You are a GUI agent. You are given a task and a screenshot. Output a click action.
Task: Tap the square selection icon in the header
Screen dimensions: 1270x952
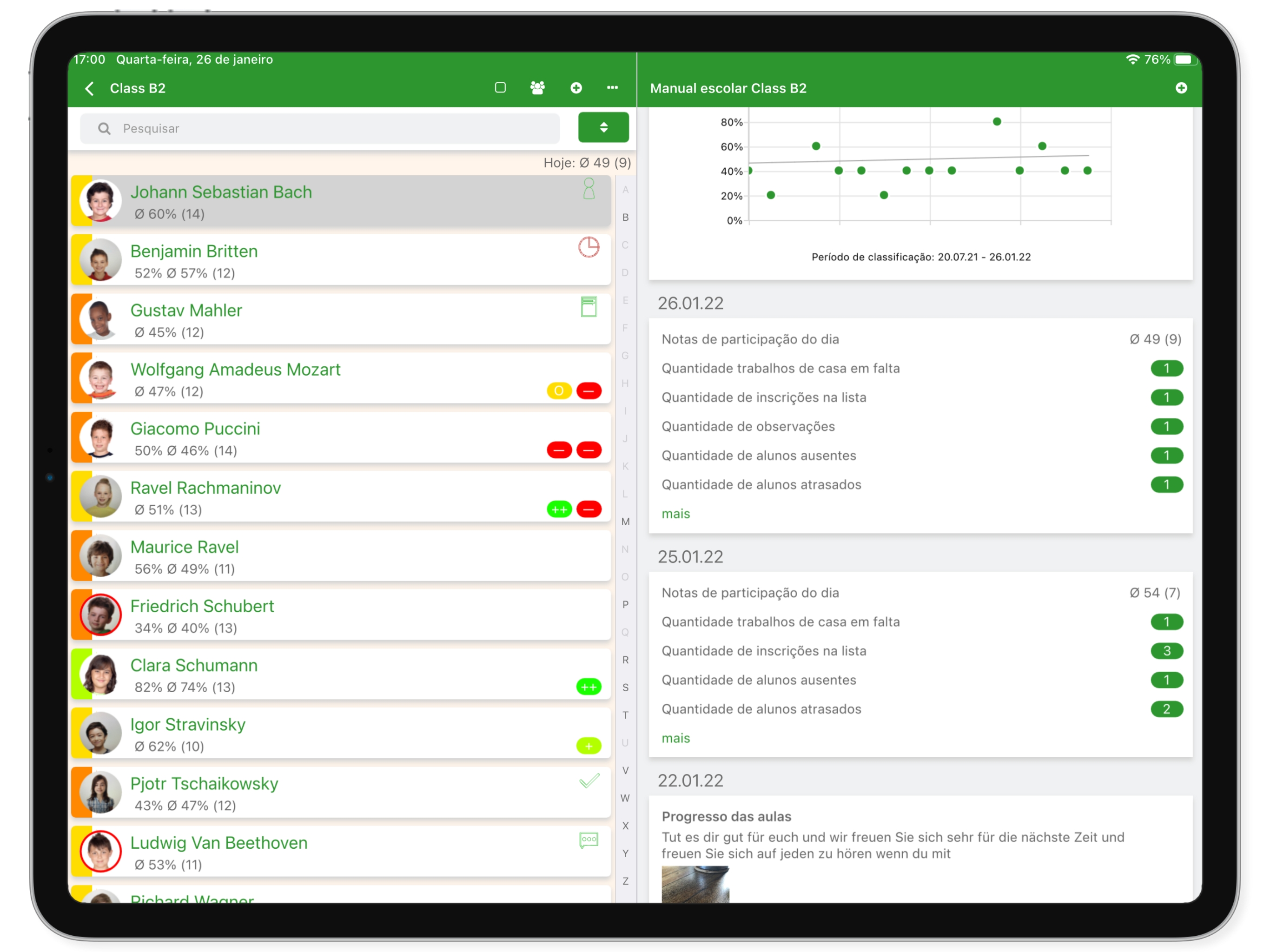[x=500, y=88]
